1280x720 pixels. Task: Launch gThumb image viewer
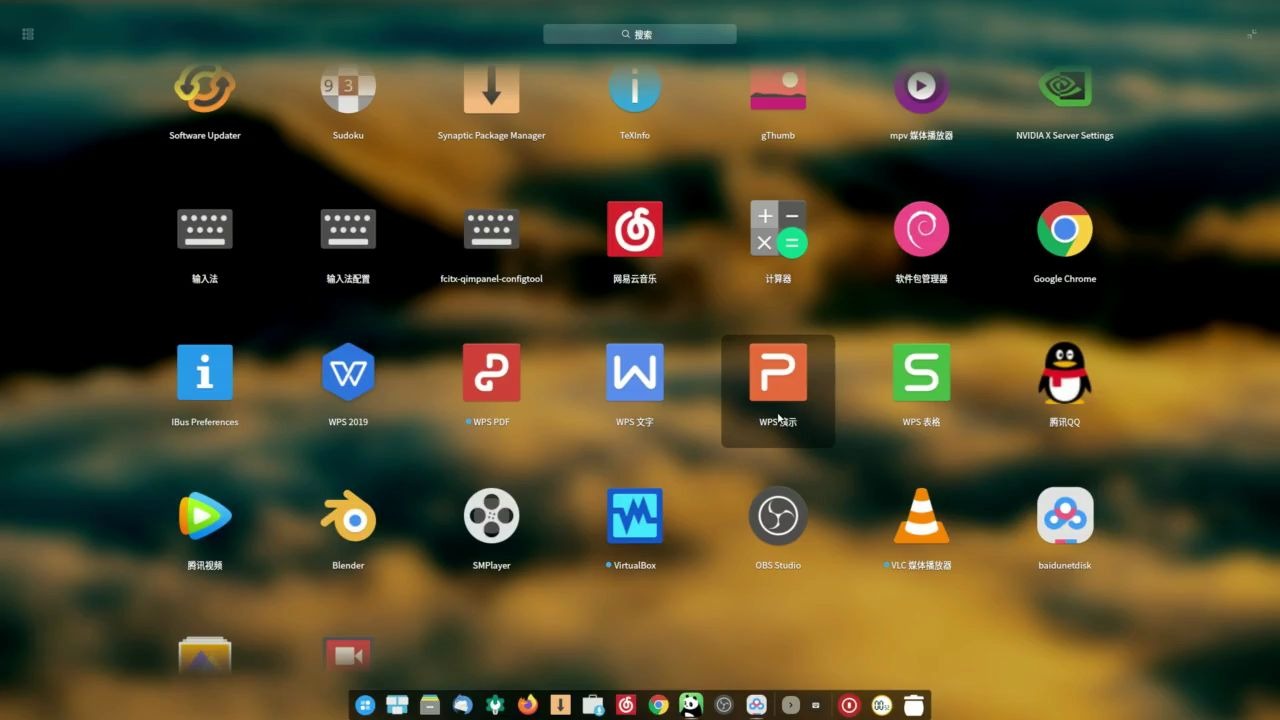[778, 90]
